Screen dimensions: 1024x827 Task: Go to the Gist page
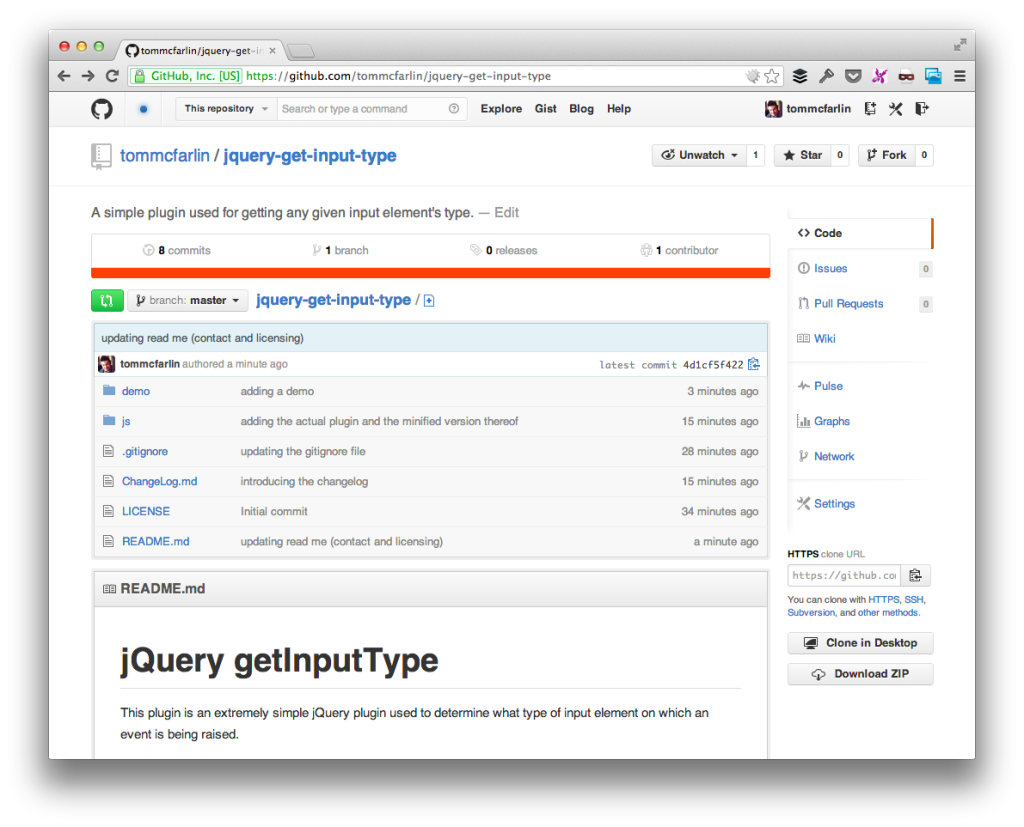[x=545, y=108]
